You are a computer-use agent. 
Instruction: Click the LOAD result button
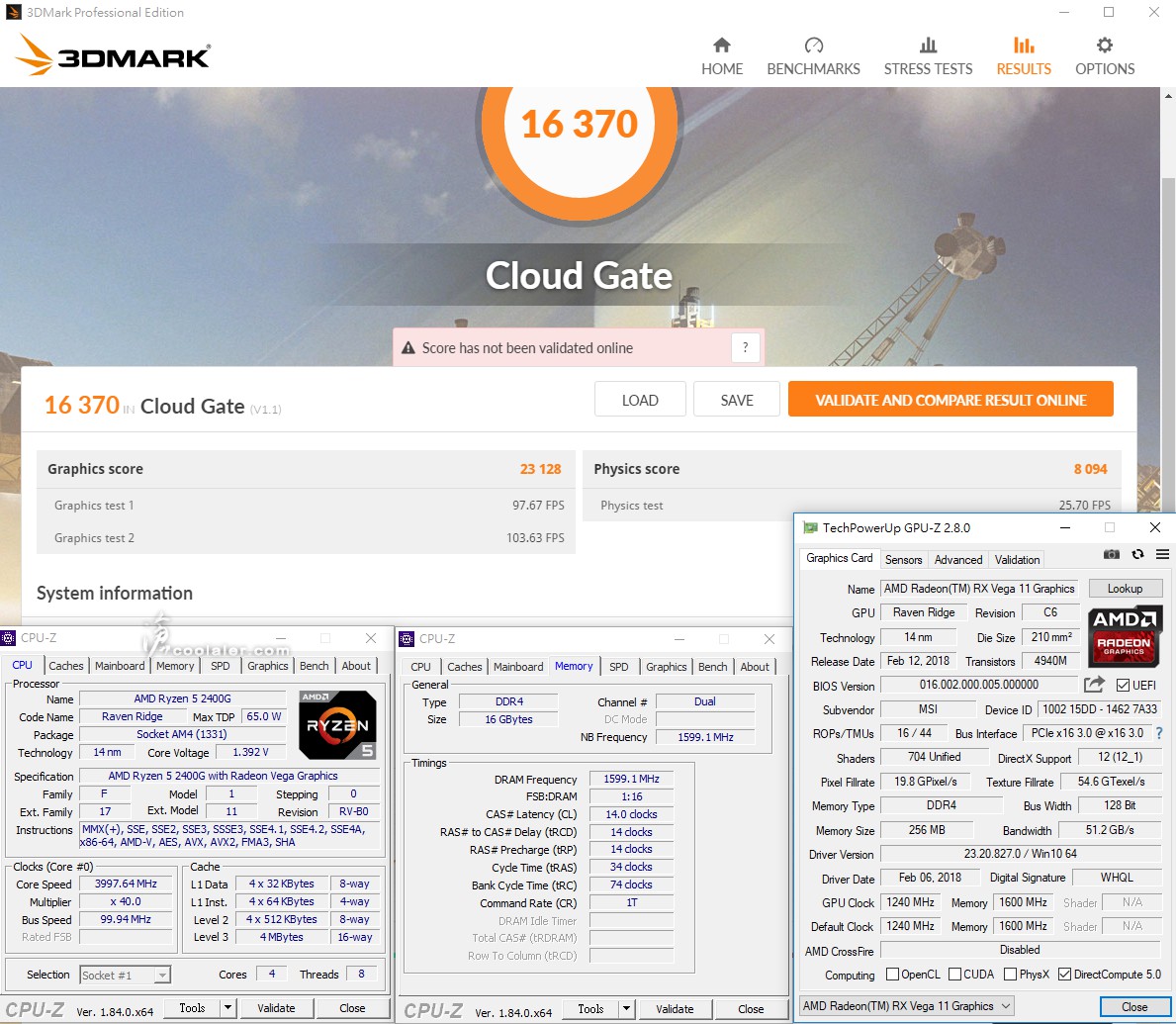click(640, 399)
